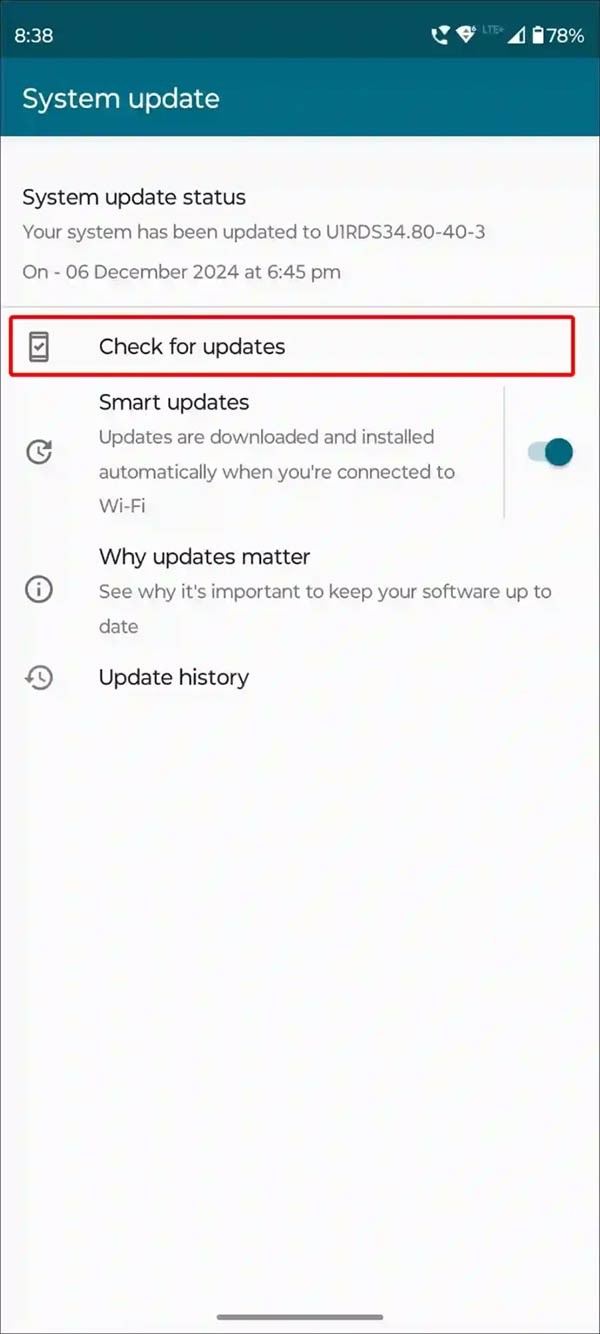Tap the 8:38 clock in status bar

[x=33, y=35]
